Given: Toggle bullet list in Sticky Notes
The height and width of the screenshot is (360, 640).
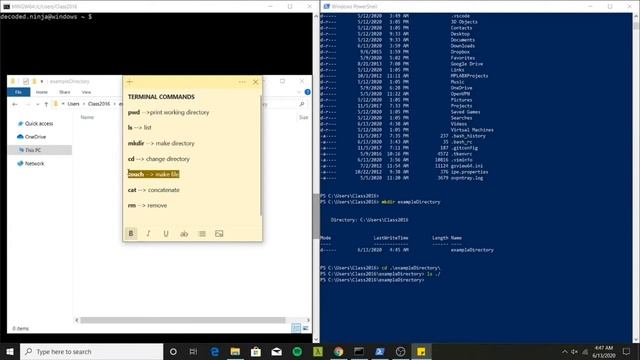Looking at the screenshot, I should pyautogui.click(x=202, y=233).
